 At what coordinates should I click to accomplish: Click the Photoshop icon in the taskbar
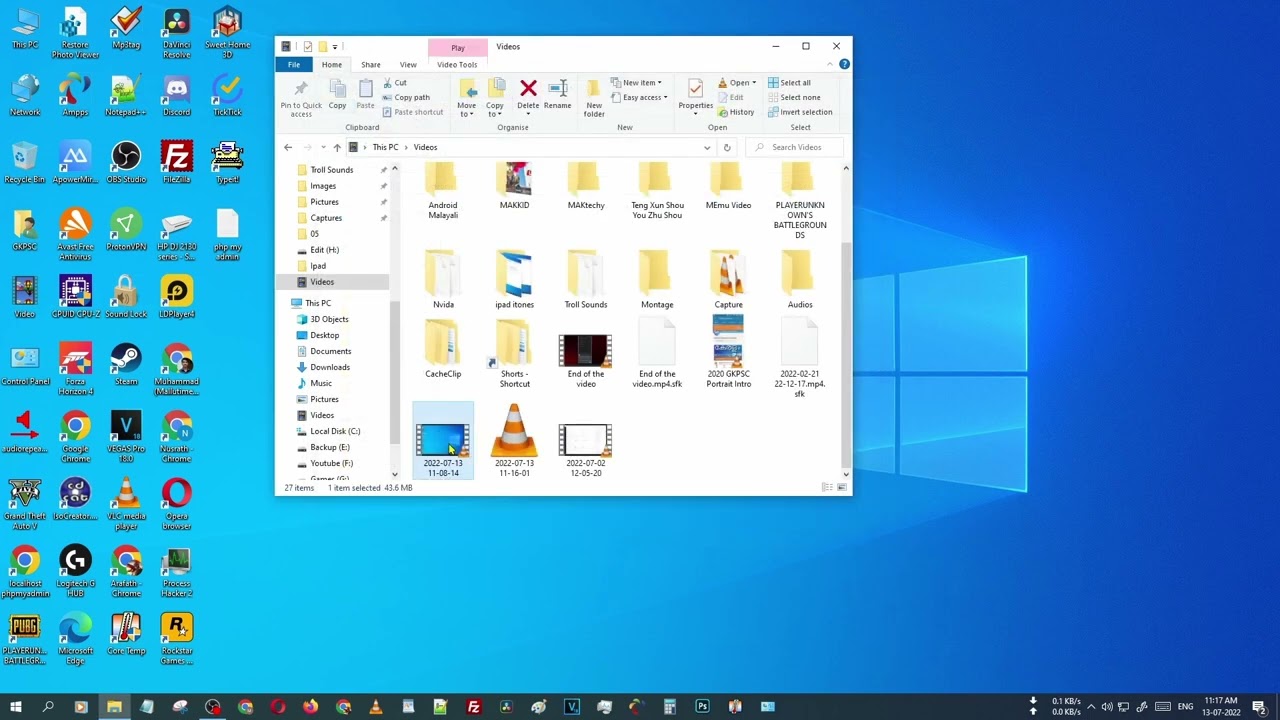(702, 707)
